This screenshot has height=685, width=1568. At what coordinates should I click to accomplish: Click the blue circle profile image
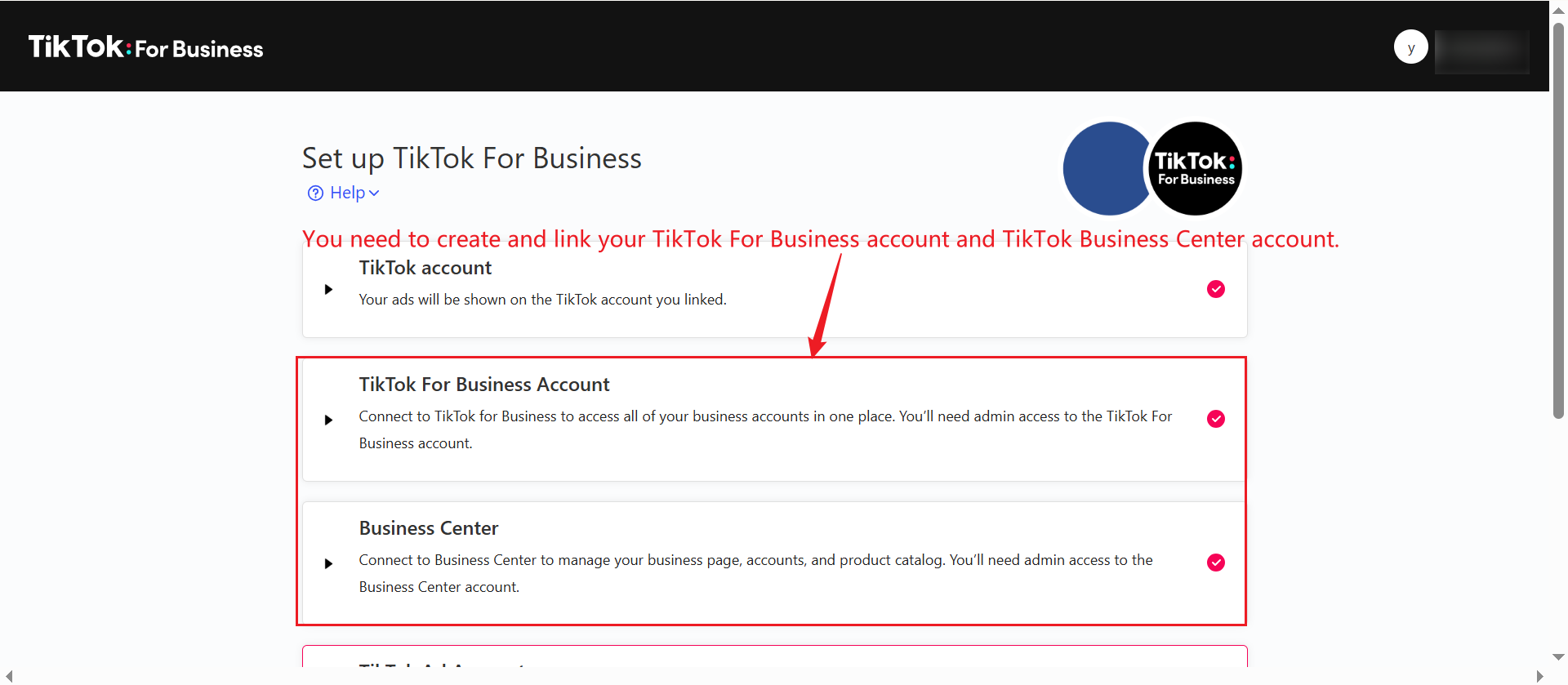(1106, 168)
